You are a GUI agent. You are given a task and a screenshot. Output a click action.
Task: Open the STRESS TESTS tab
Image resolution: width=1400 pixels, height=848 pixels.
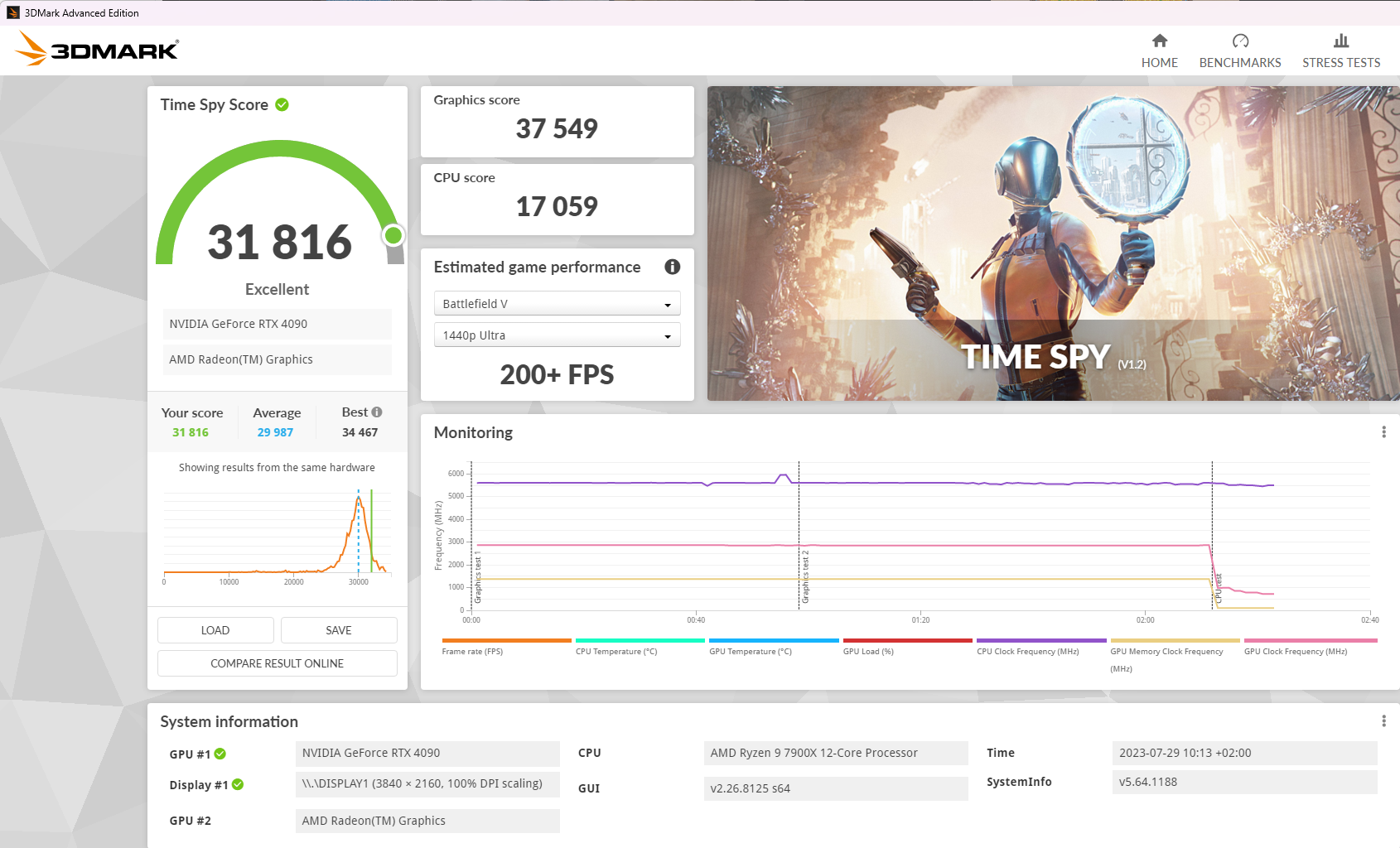tap(1341, 51)
